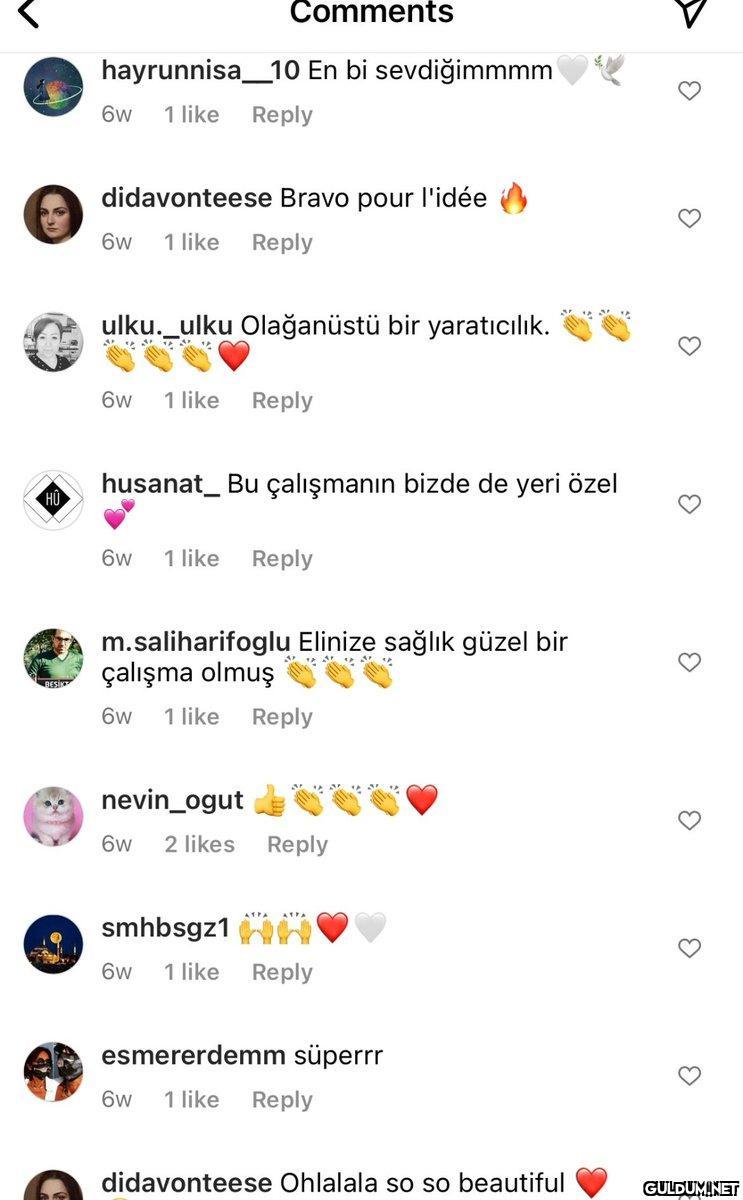Viewport: 743px width, 1200px height.
Task: Open the share paper-plane icon
Action: click(x=691, y=11)
